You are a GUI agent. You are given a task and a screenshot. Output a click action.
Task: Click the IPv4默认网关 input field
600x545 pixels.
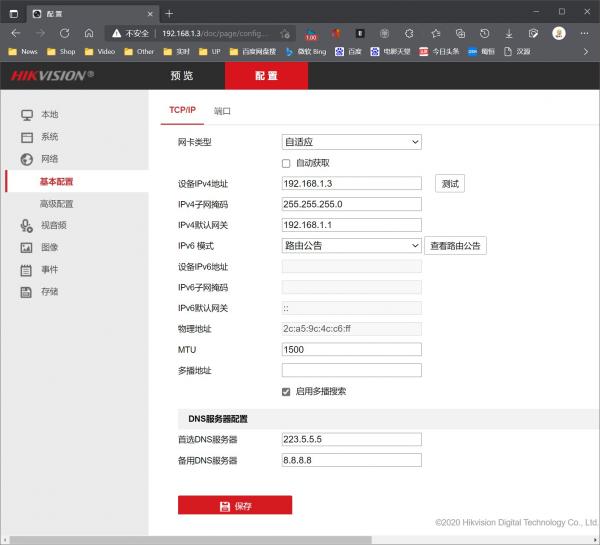tap(352, 225)
